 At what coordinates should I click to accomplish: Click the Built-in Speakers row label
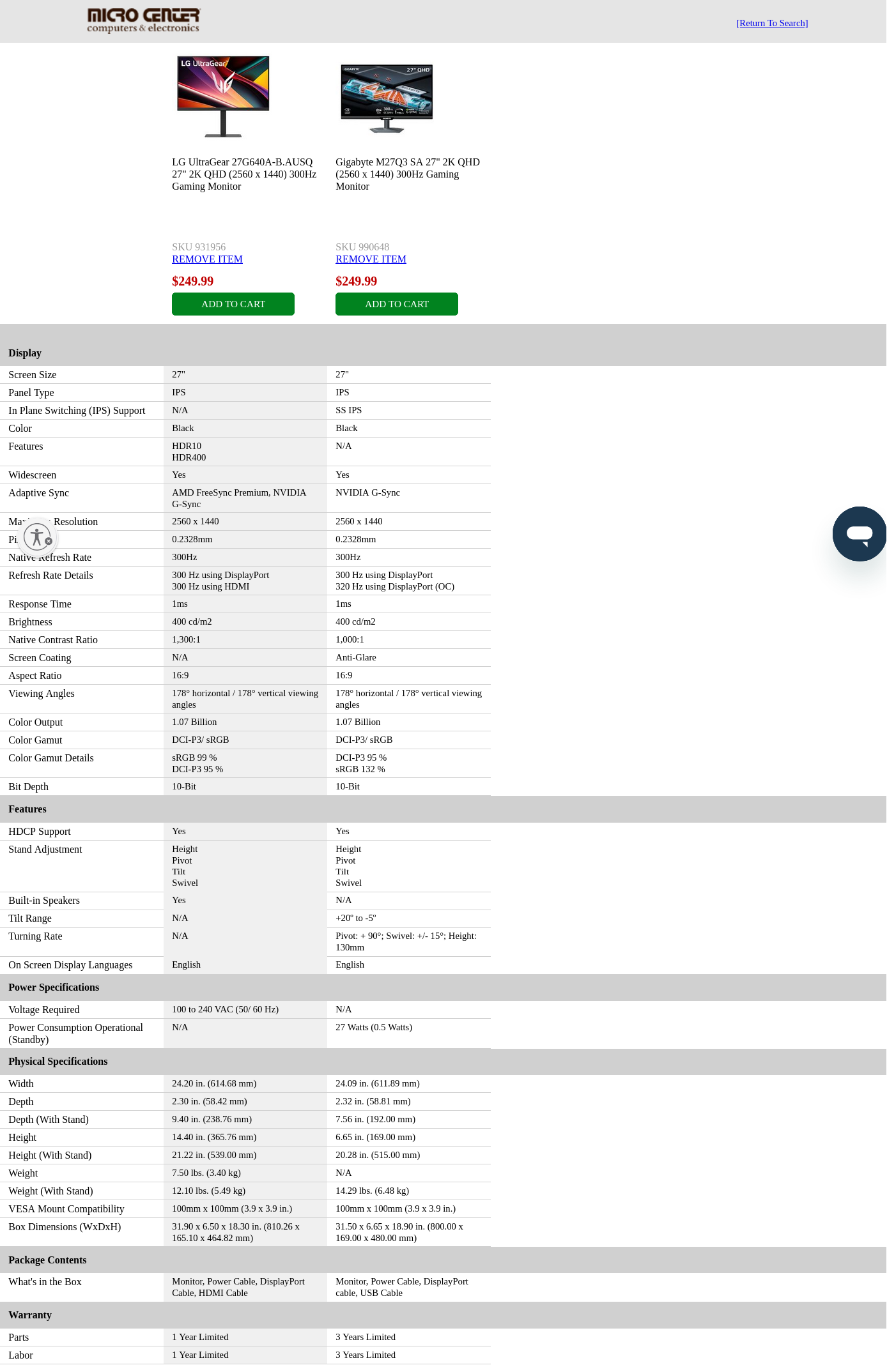tap(44, 901)
